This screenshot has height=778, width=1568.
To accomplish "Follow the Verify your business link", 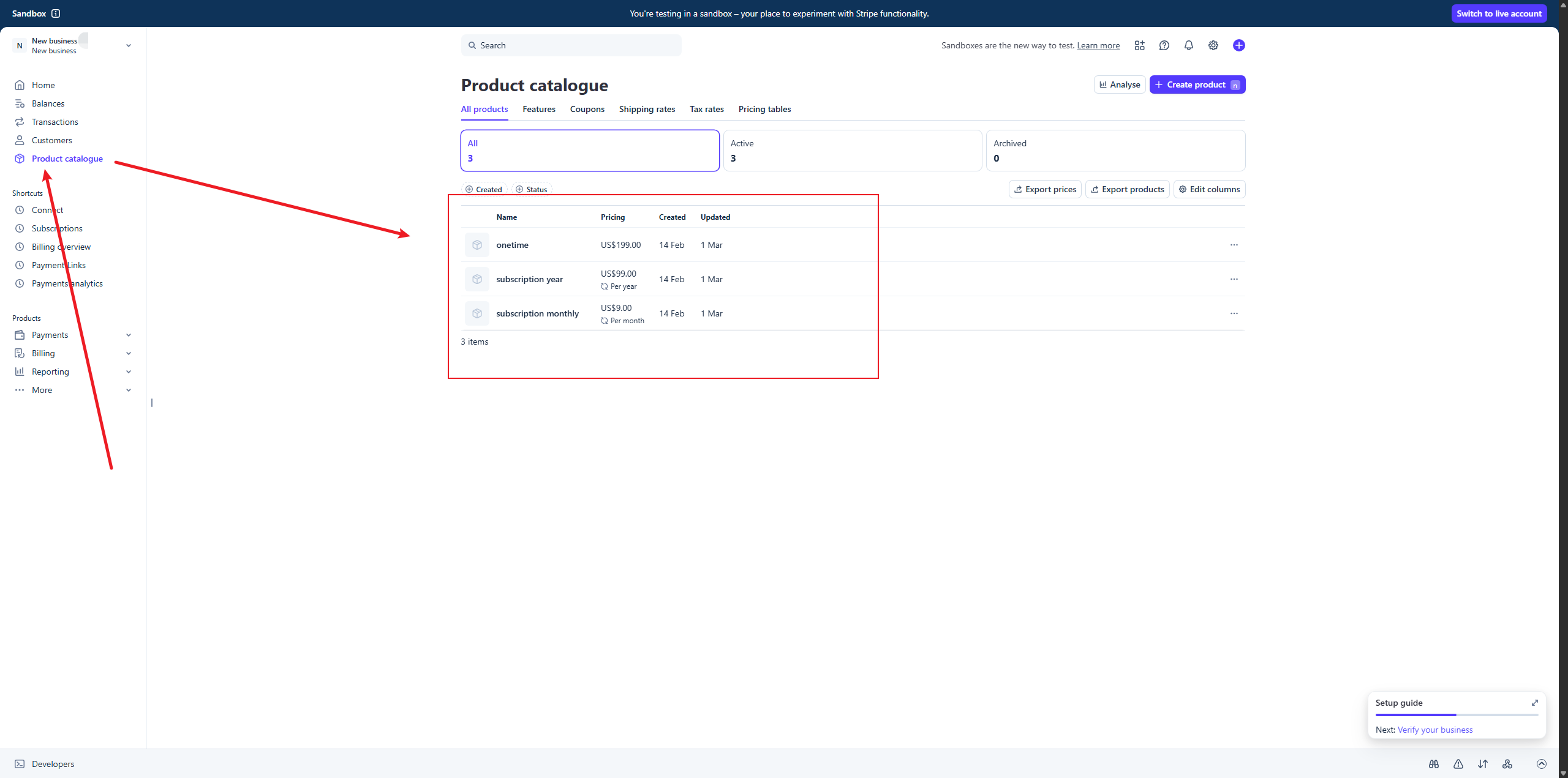I will click(1434, 730).
